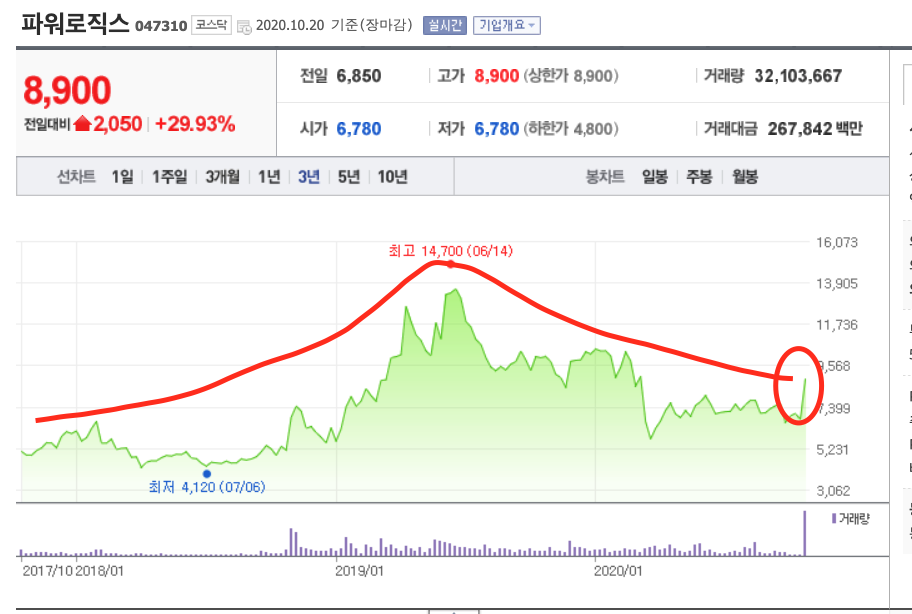Viewport: 912px width, 614px height.
Task: Click the blue 최저 low point marker
Action: pyautogui.click(x=206, y=474)
